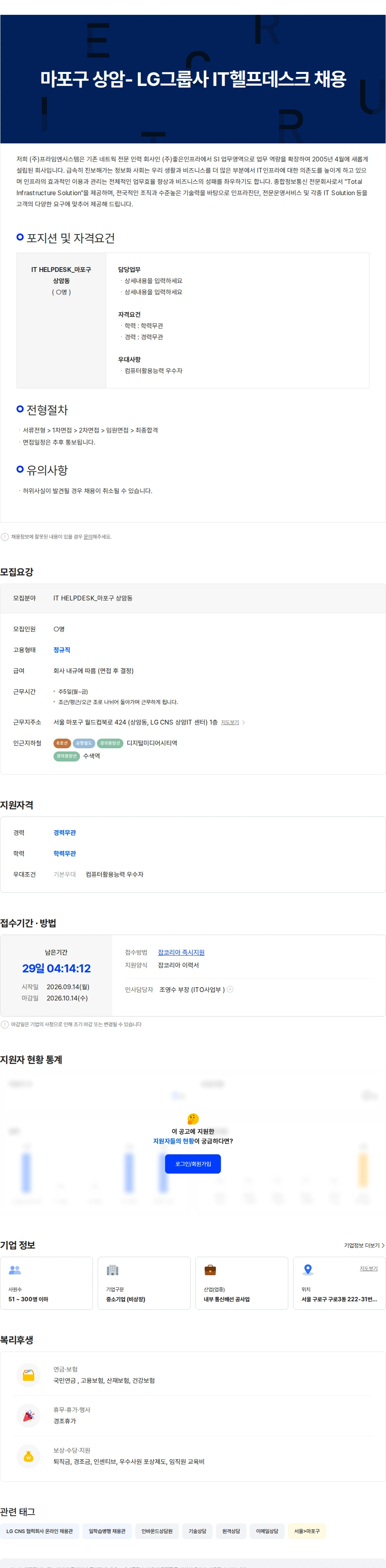Click the 문의 link in the notice
Screen dimensions: 386x1568
click(x=88, y=537)
